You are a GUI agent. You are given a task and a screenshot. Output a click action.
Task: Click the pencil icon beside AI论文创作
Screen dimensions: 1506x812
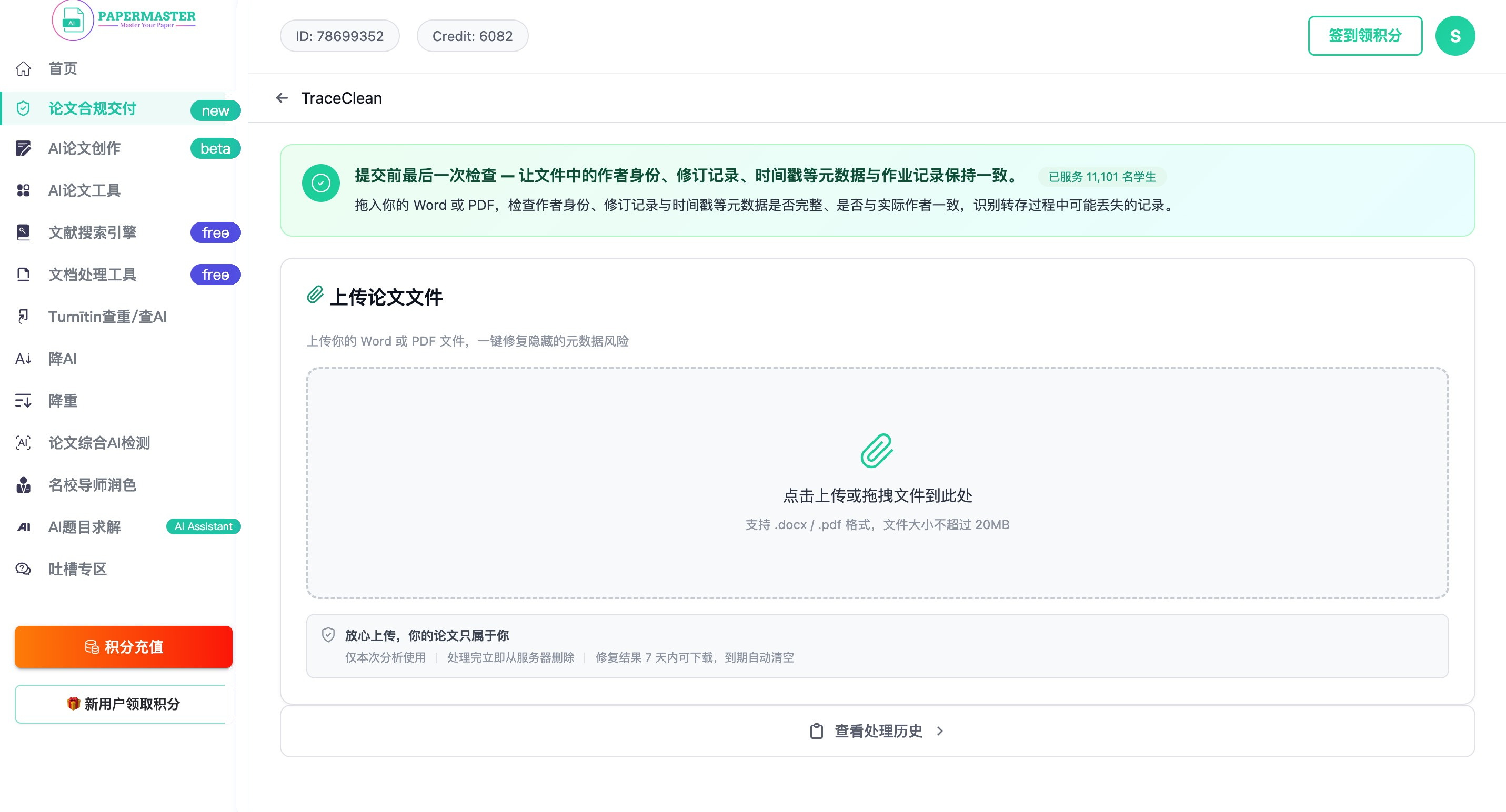click(23, 148)
